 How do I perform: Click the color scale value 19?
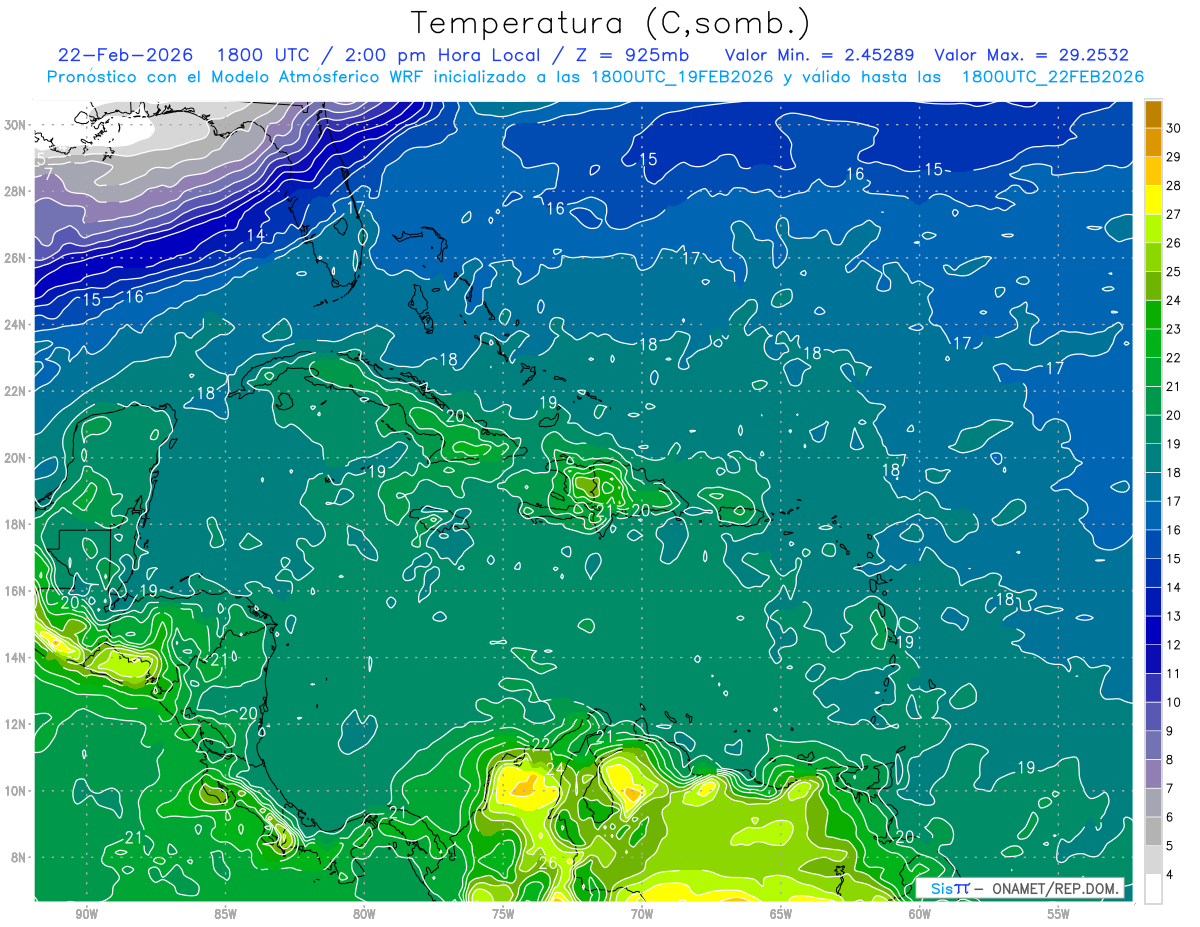(x=1174, y=444)
